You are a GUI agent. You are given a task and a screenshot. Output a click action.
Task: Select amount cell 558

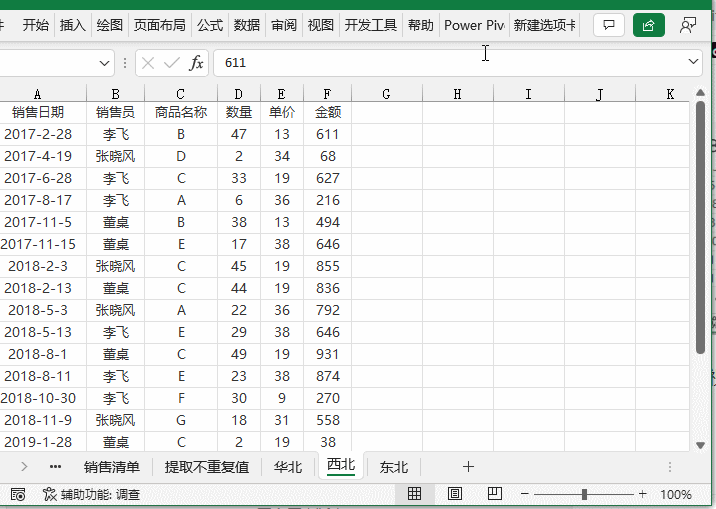point(327,420)
